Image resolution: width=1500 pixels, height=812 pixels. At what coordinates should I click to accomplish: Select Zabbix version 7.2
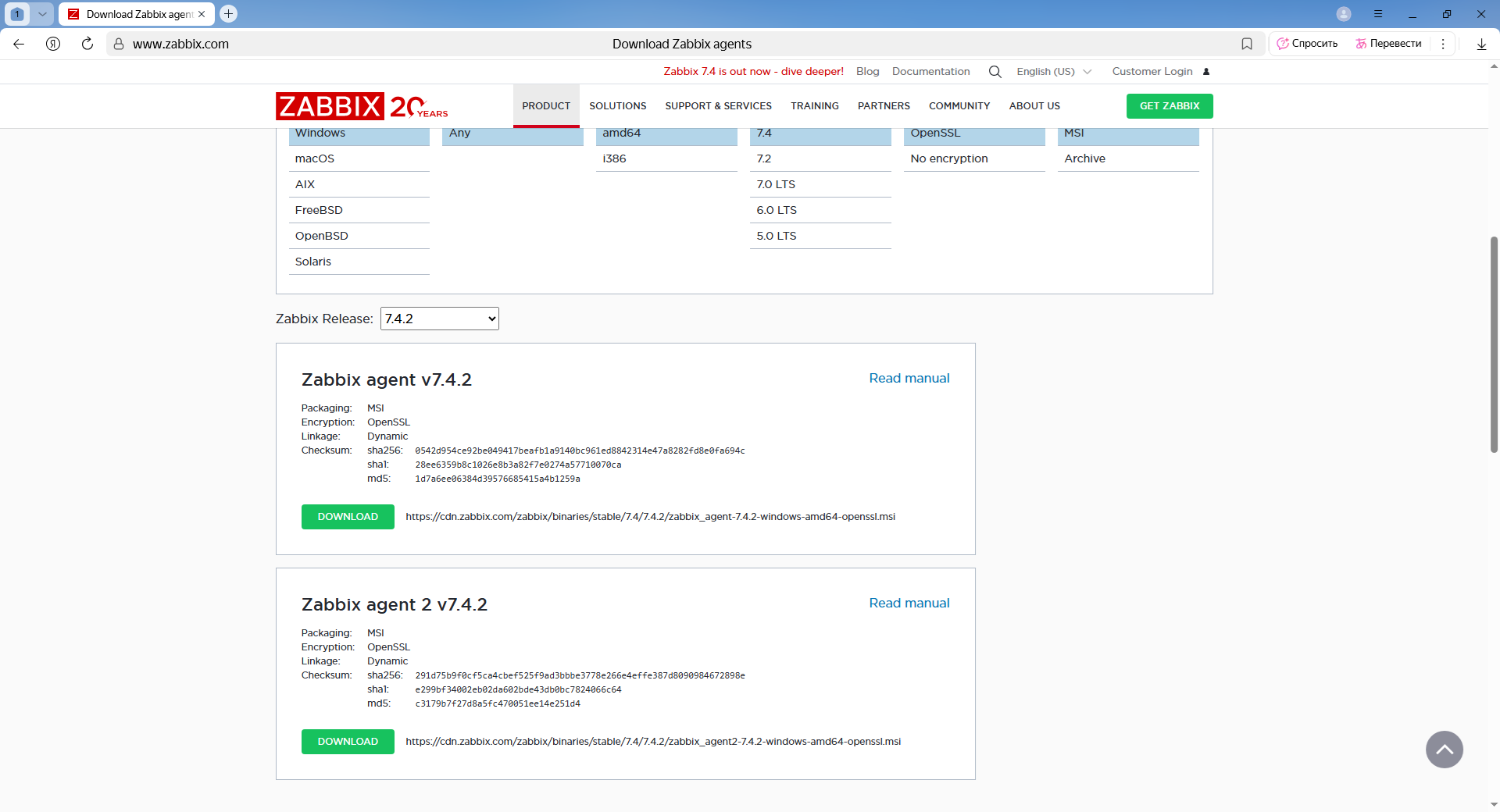point(820,158)
